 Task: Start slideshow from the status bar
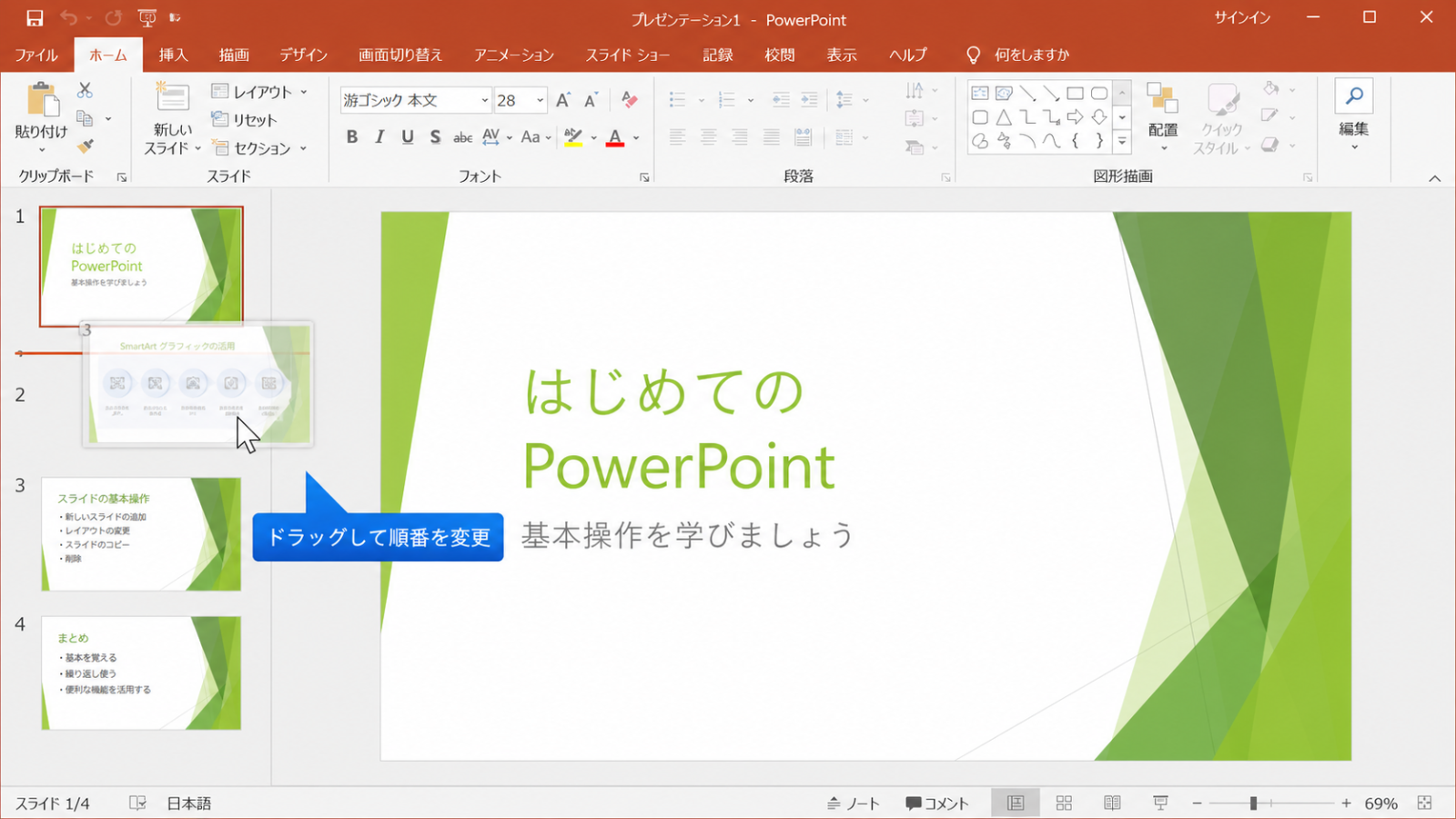(1160, 804)
